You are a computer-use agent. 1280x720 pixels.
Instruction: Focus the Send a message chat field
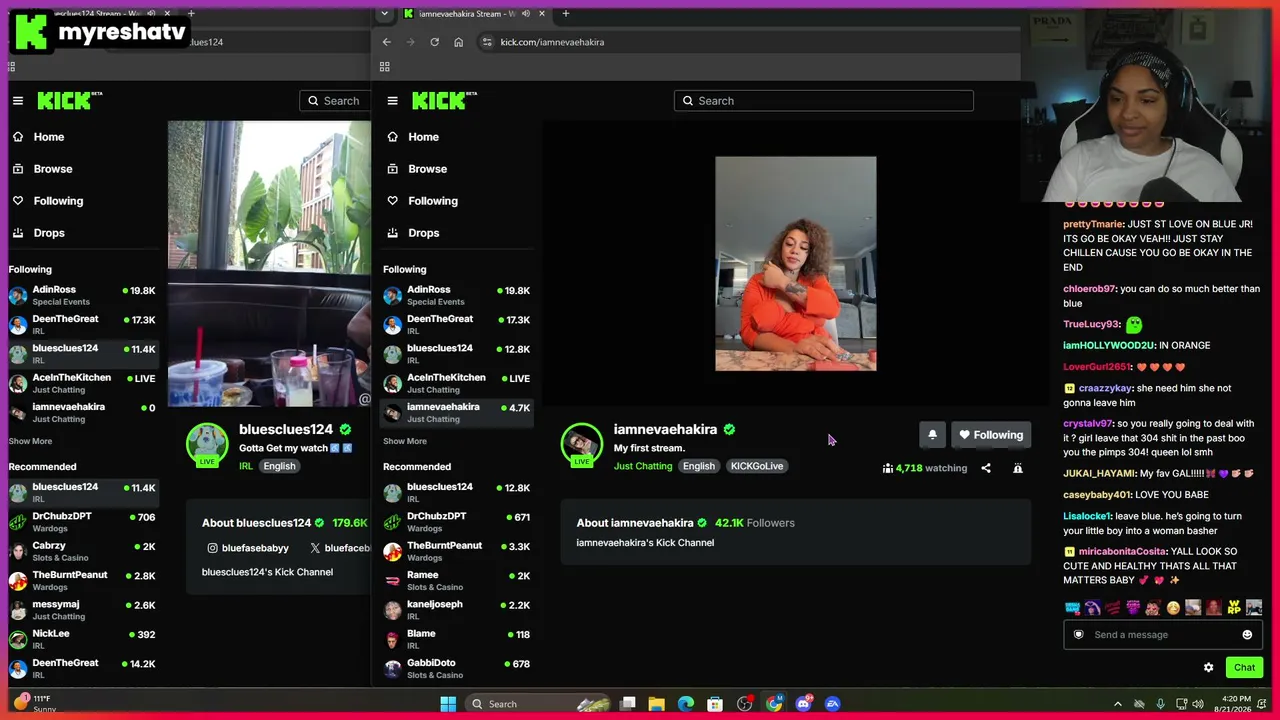1163,635
